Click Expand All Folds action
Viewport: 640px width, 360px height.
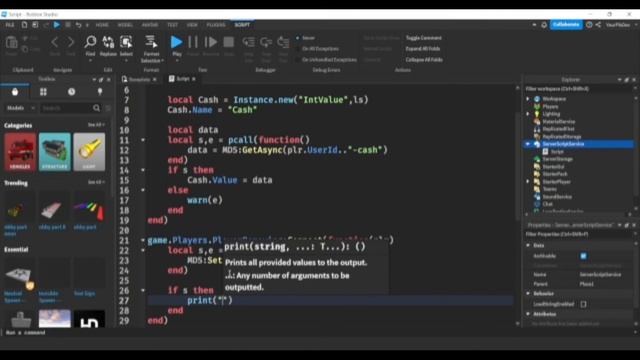pyautogui.click(x=423, y=49)
